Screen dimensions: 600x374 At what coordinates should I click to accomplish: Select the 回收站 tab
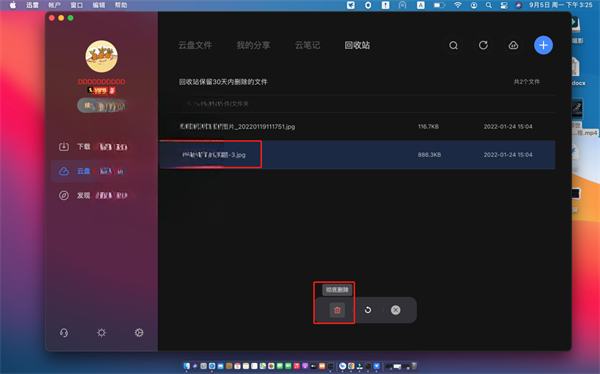point(357,45)
